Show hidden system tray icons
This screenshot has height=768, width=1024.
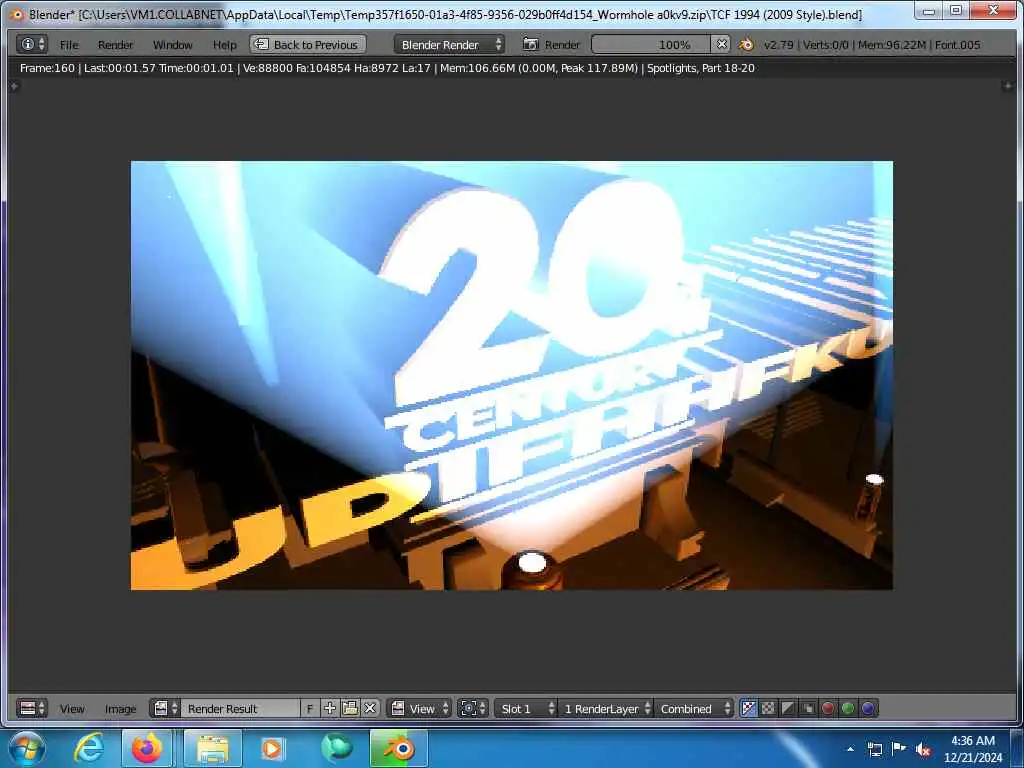(850, 750)
